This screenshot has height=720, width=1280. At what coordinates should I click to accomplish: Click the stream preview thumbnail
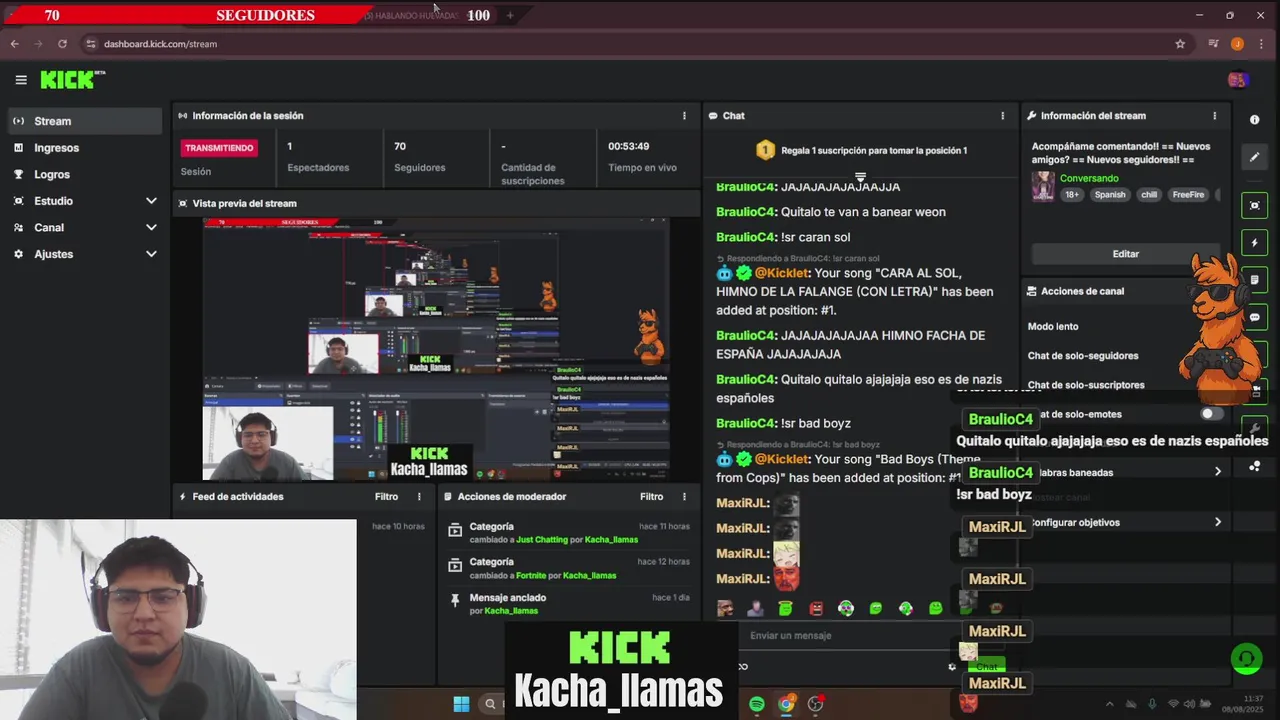(x=436, y=349)
